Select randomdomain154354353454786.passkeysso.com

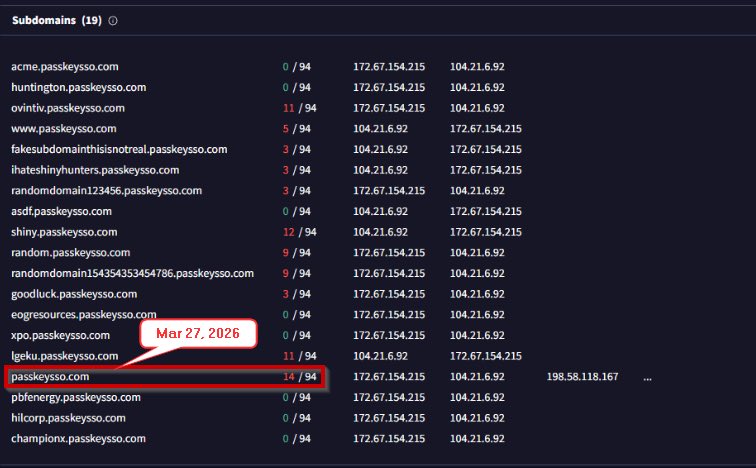132,274
